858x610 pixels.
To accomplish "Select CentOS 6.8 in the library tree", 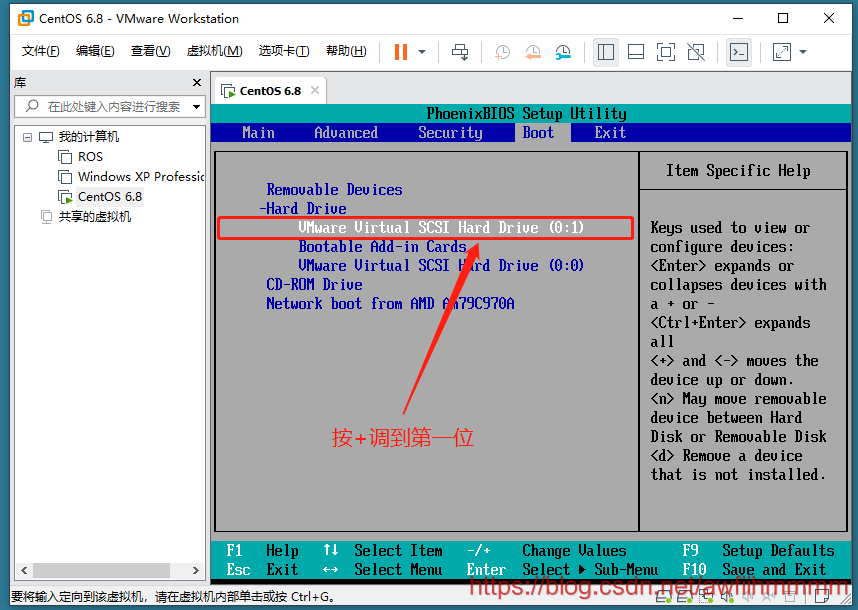I will click(x=109, y=196).
